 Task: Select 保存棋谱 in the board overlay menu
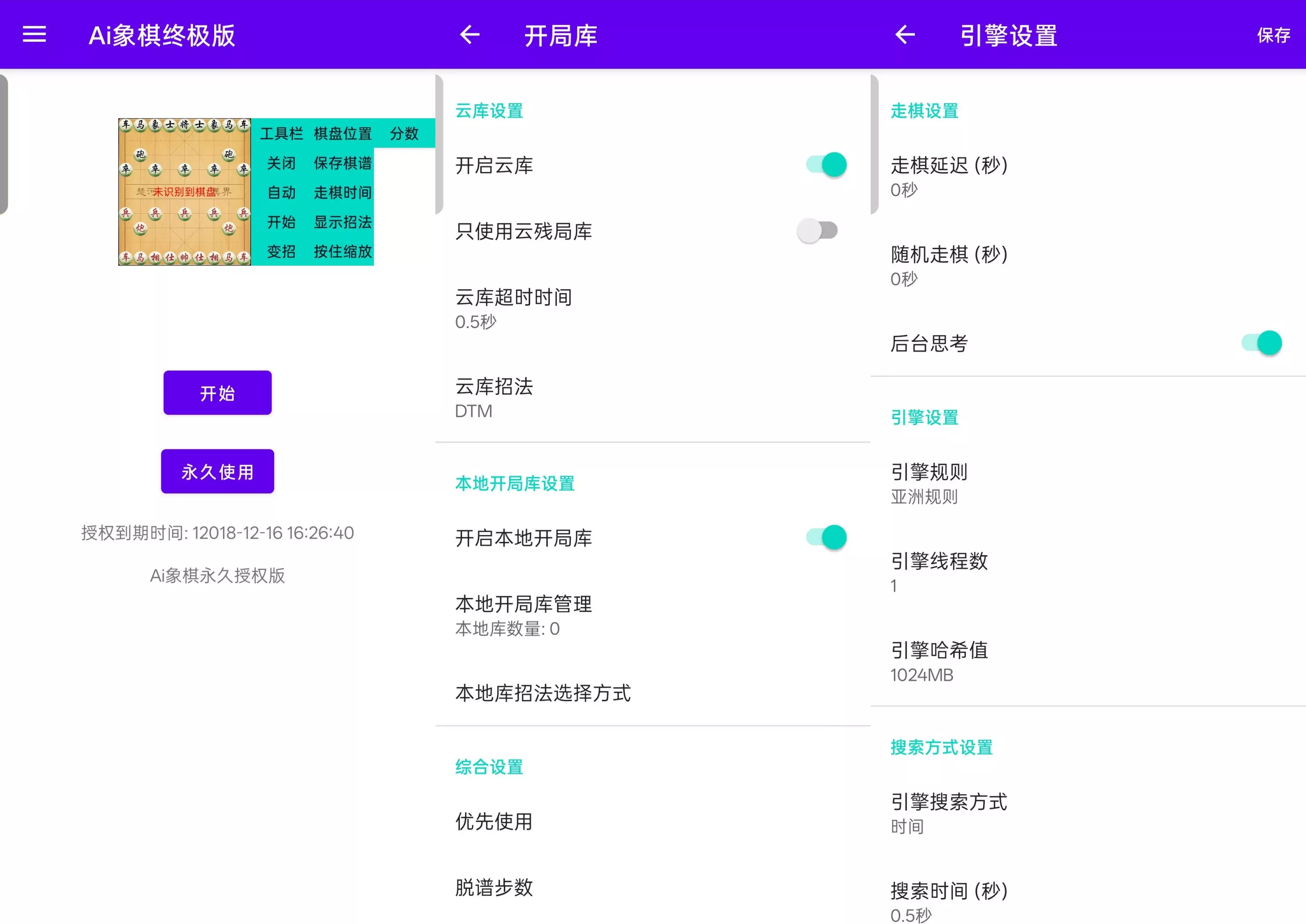click(x=343, y=163)
